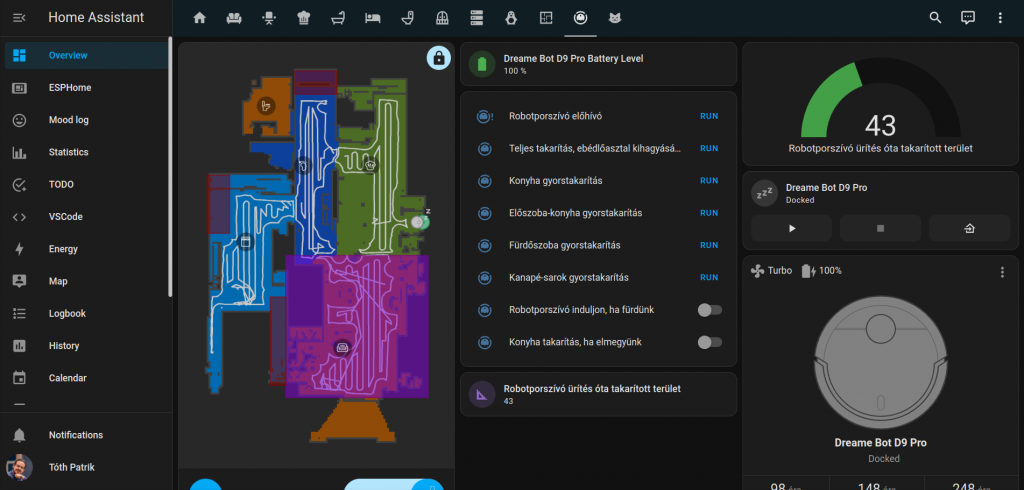Run Konyha gyorstakarítás script
This screenshot has height=490, width=1024.
pyautogui.click(x=709, y=180)
